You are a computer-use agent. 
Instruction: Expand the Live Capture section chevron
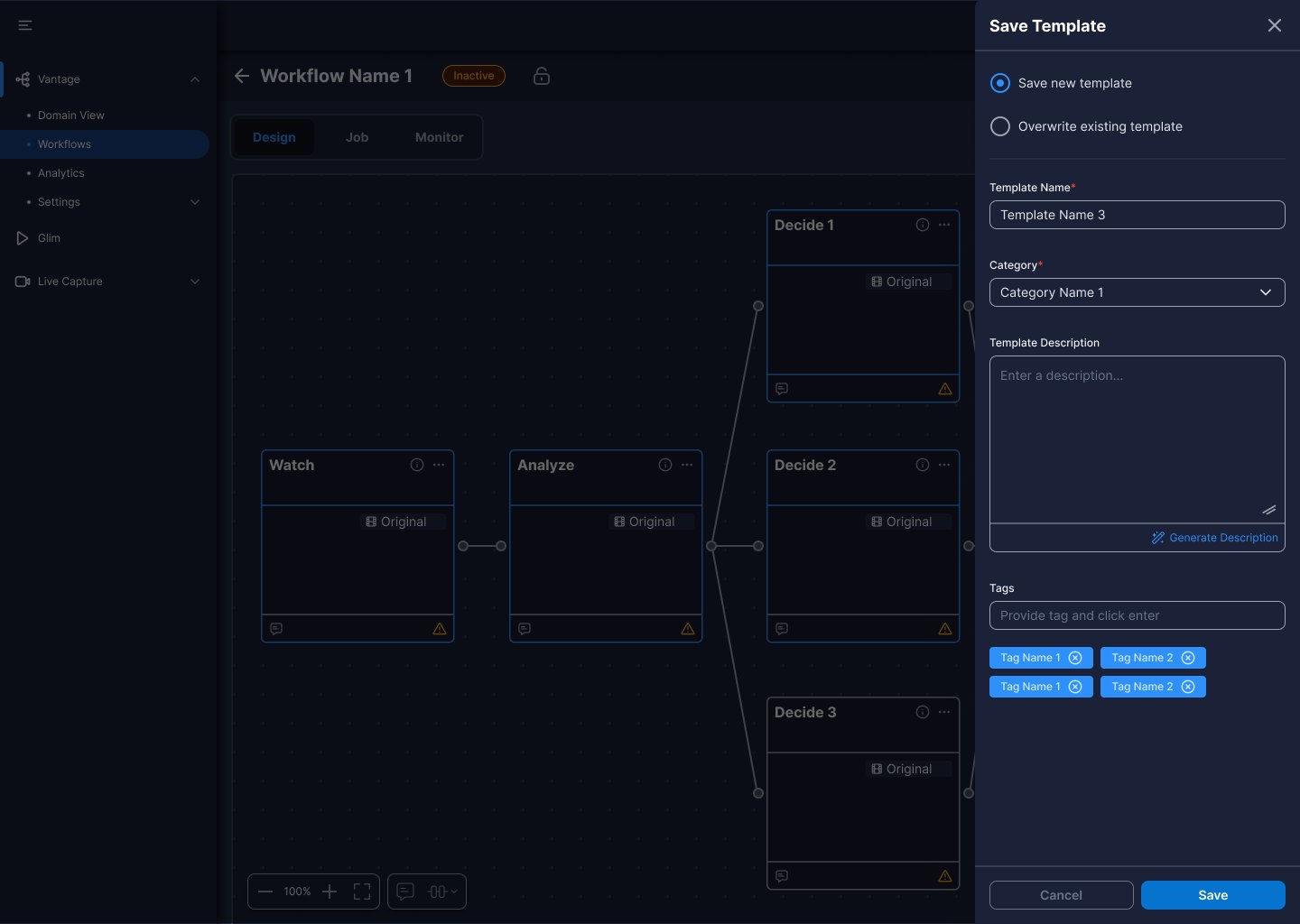tap(195, 282)
